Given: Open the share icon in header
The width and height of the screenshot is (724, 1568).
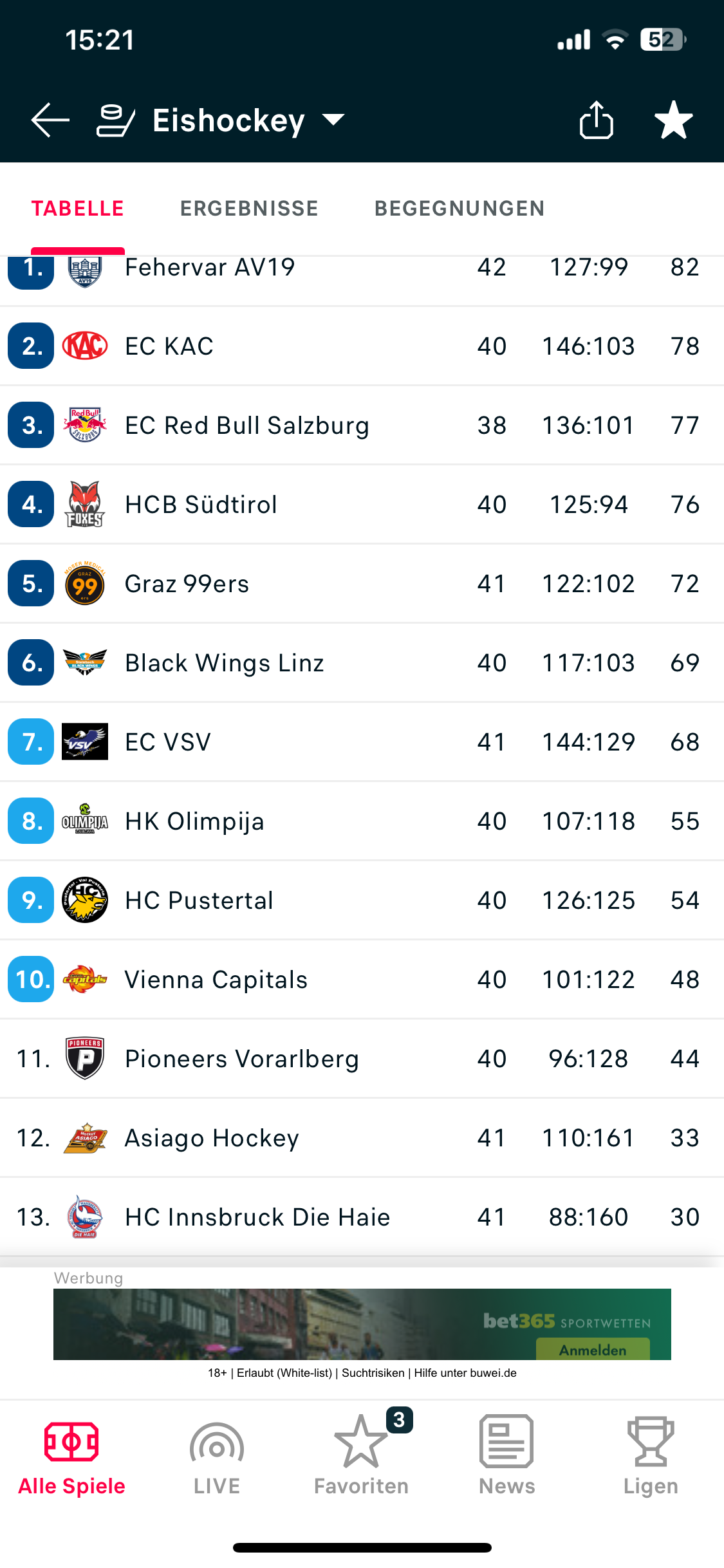Looking at the screenshot, I should coord(597,120).
